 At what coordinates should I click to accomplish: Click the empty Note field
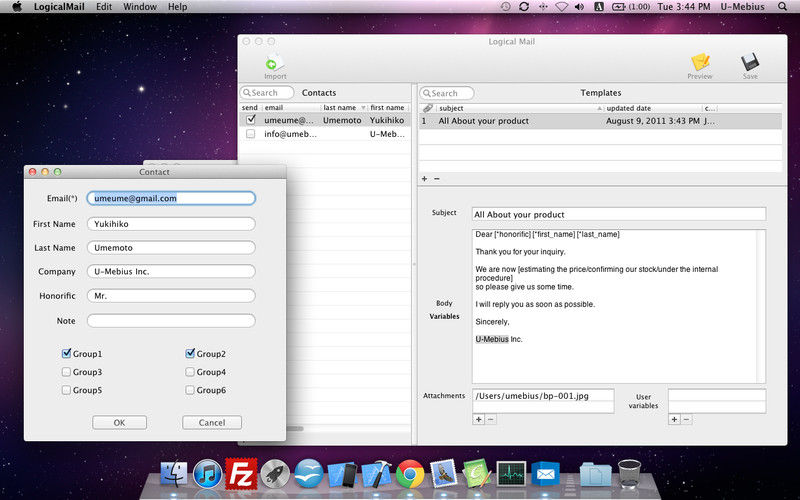pos(171,320)
